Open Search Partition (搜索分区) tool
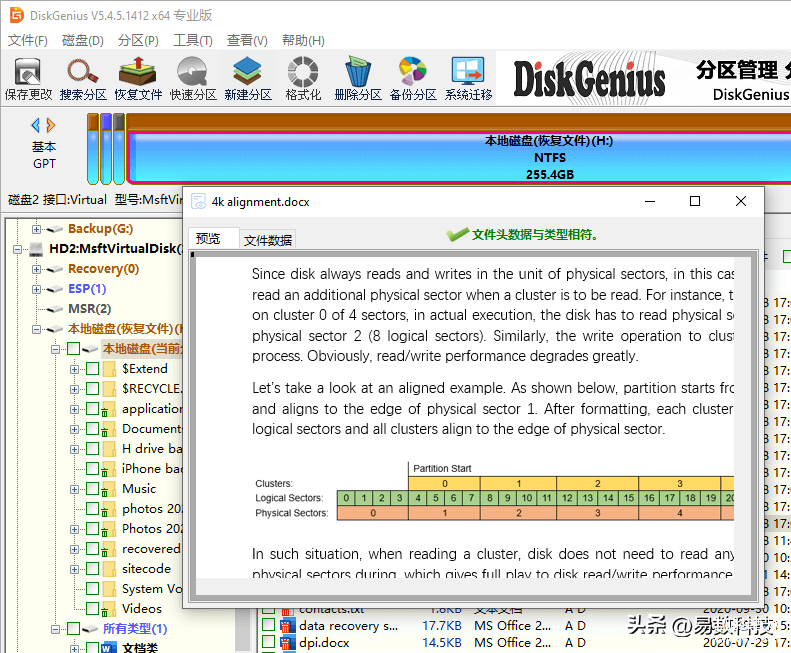Image resolution: width=791 pixels, height=653 pixels. click(83, 79)
